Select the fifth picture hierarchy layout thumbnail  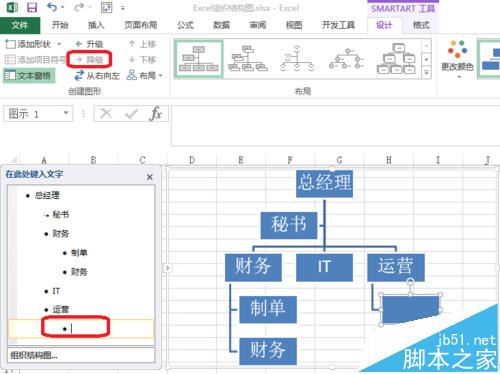coord(396,59)
